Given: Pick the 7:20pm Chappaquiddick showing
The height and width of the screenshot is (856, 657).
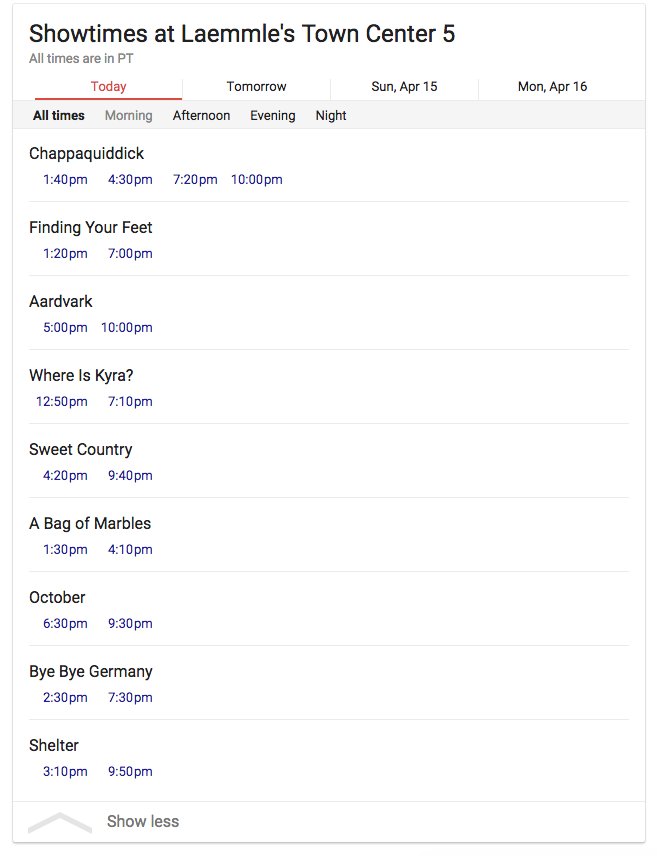Looking at the screenshot, I should (x=195, y=180).
